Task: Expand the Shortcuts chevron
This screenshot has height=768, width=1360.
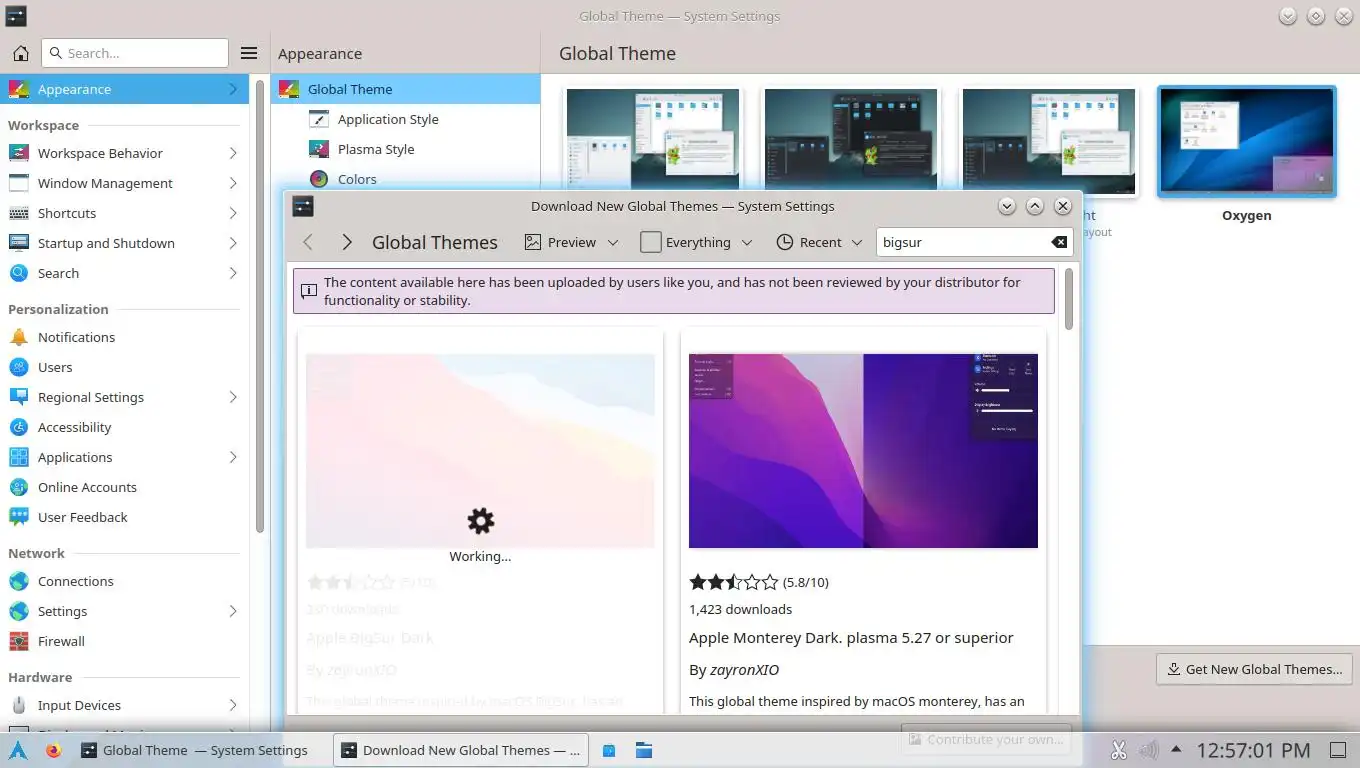Action: 233,213
